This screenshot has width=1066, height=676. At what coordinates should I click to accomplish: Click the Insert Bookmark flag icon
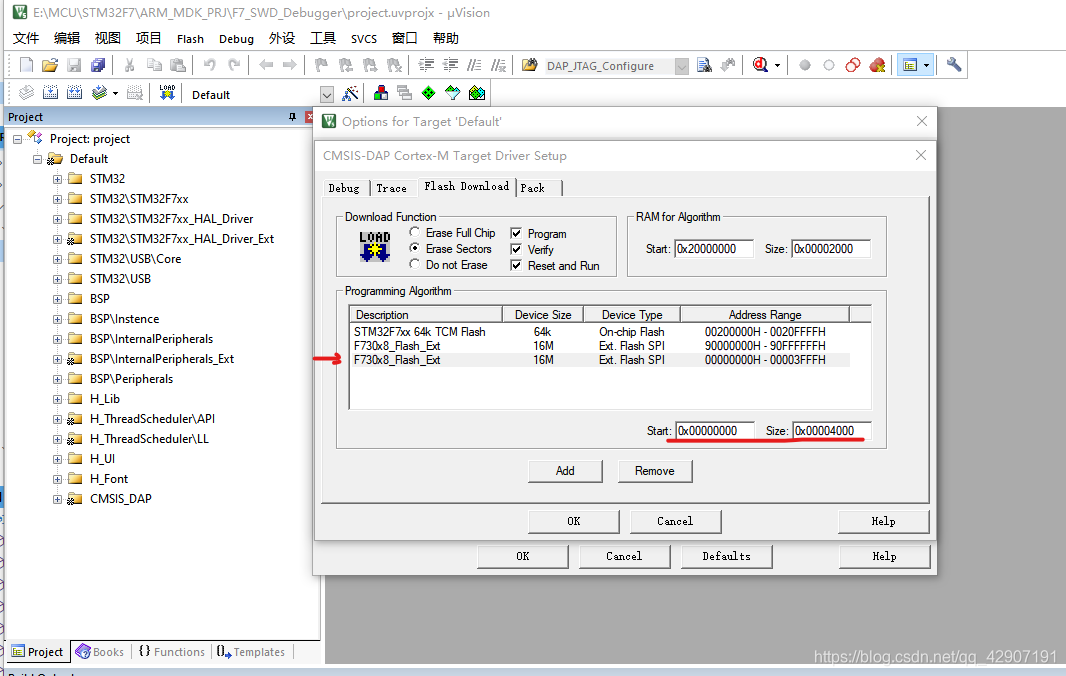coord(321,65)
